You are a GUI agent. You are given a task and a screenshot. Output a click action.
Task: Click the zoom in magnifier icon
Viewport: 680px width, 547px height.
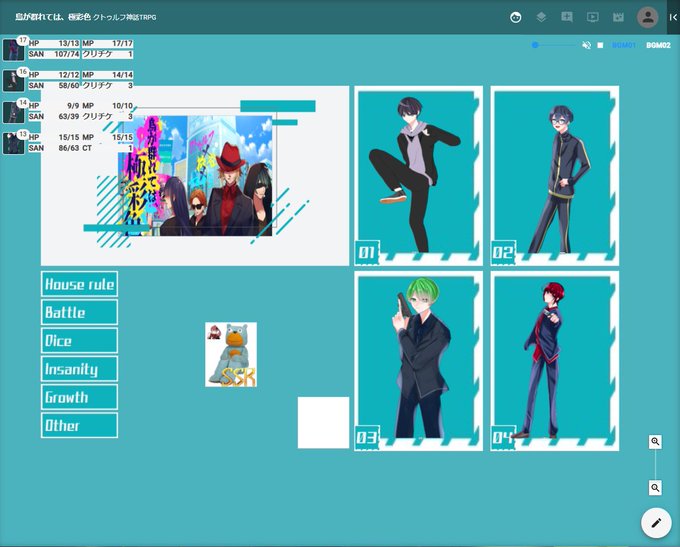click(x=655, y=442)
